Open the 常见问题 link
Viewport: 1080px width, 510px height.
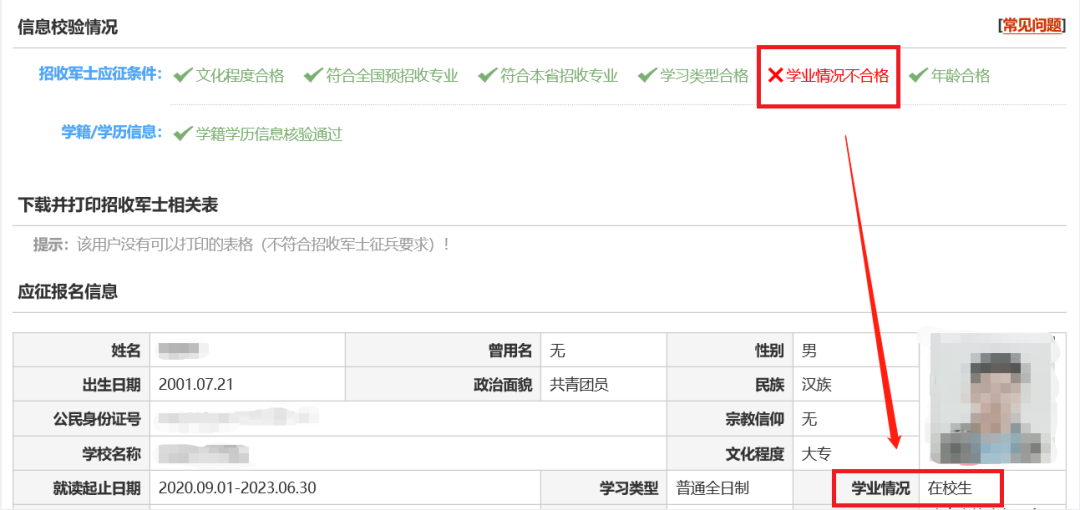(x=1031, y=26)
